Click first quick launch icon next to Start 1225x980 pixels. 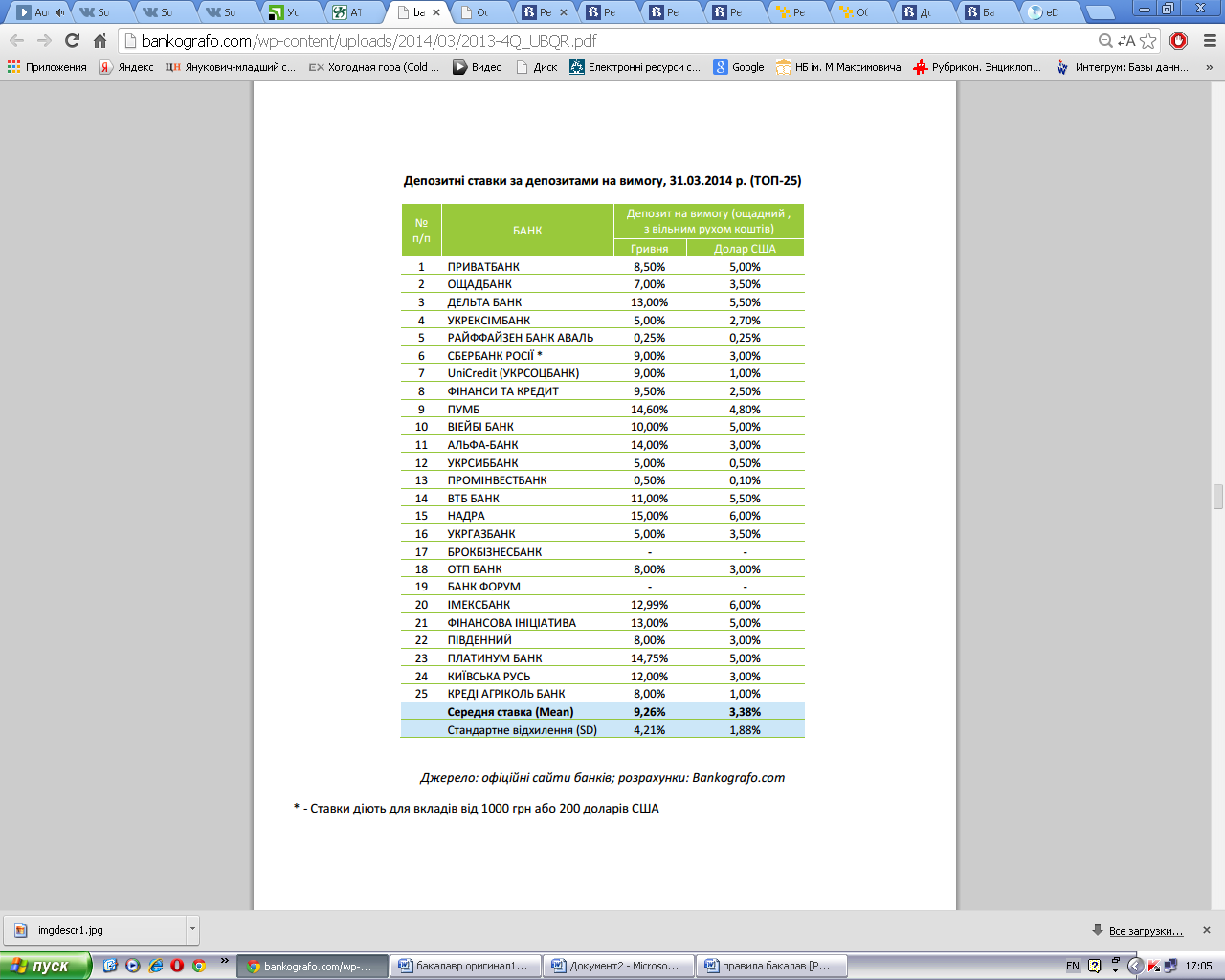(110, 966)
